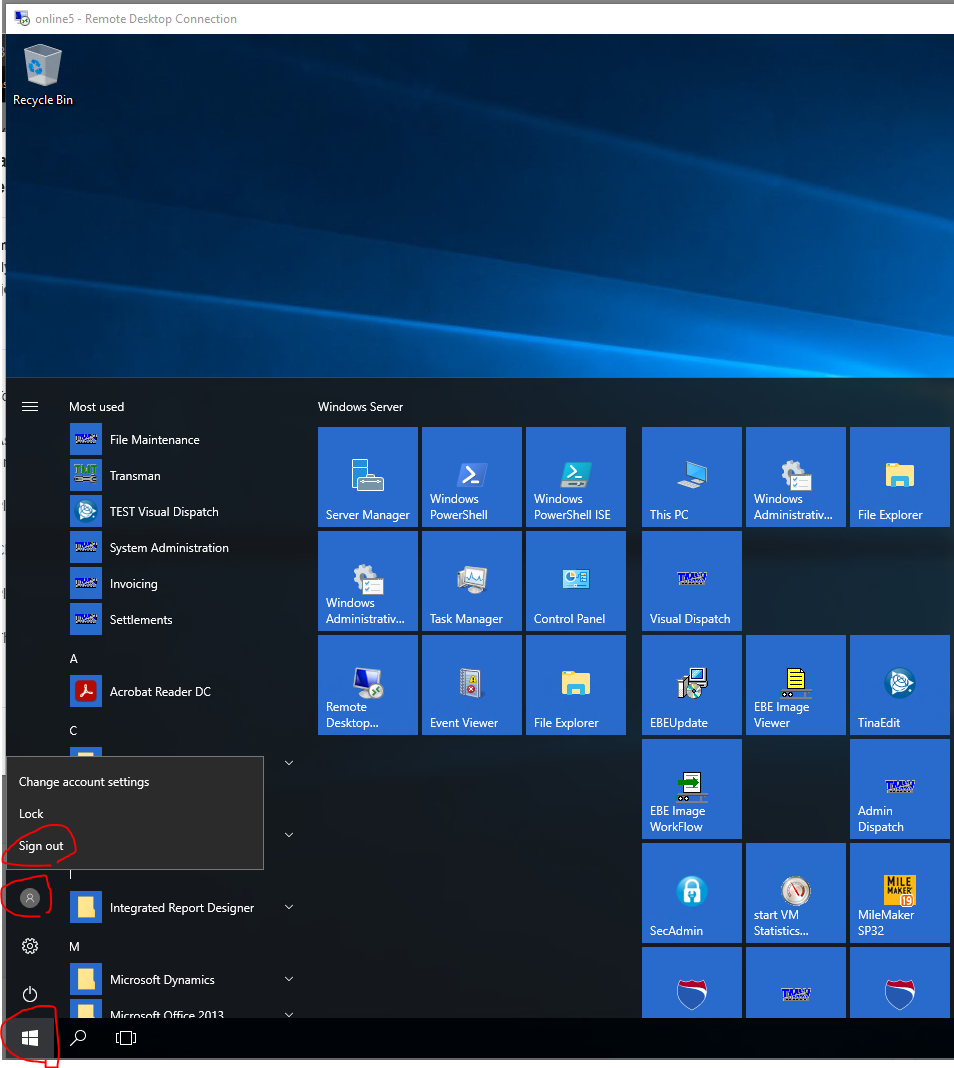The width and height of the screenshot is (954, 1068).
Task: Expand the folder chevron under letter C
Action: [x=289, y=763]
